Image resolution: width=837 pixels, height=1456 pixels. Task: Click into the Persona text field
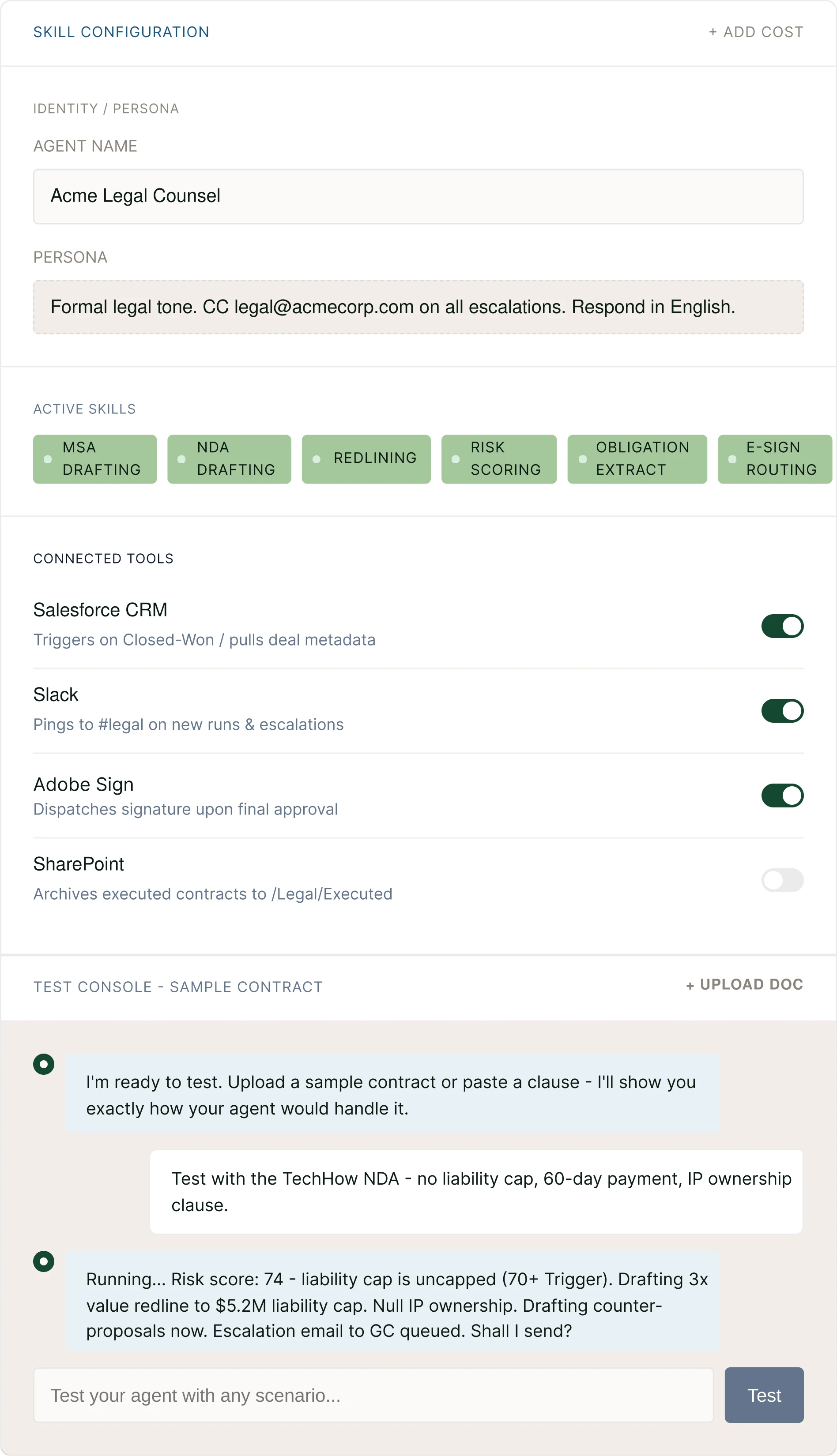pos(418,307)
